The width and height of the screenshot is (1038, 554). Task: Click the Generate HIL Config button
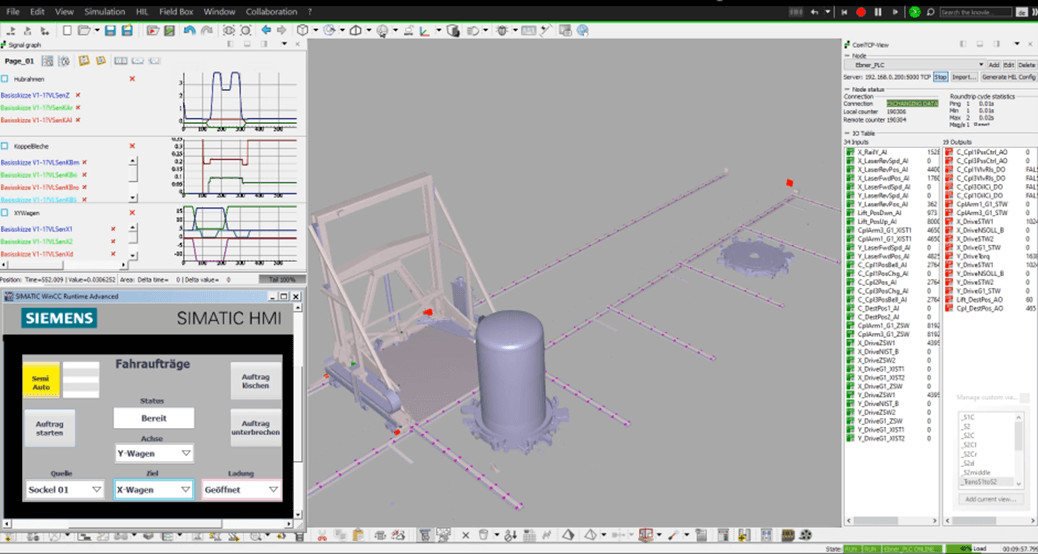1008,77
